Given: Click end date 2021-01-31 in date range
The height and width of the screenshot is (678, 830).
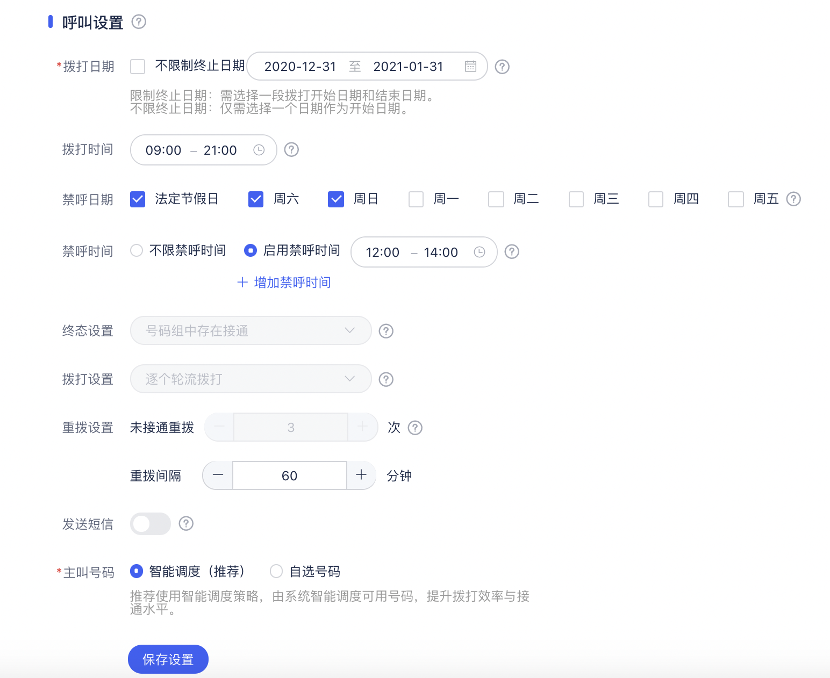Looking at the screenshot, I should (x=408, y=67).
